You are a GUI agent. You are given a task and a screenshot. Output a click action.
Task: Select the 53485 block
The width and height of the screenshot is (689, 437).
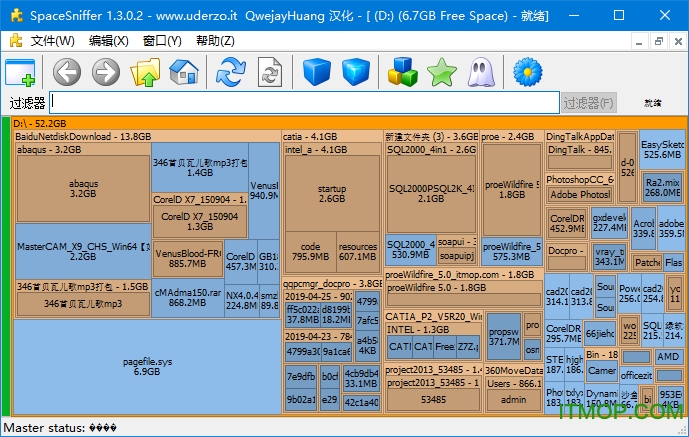pyautogui.click(x=433, y=400)
